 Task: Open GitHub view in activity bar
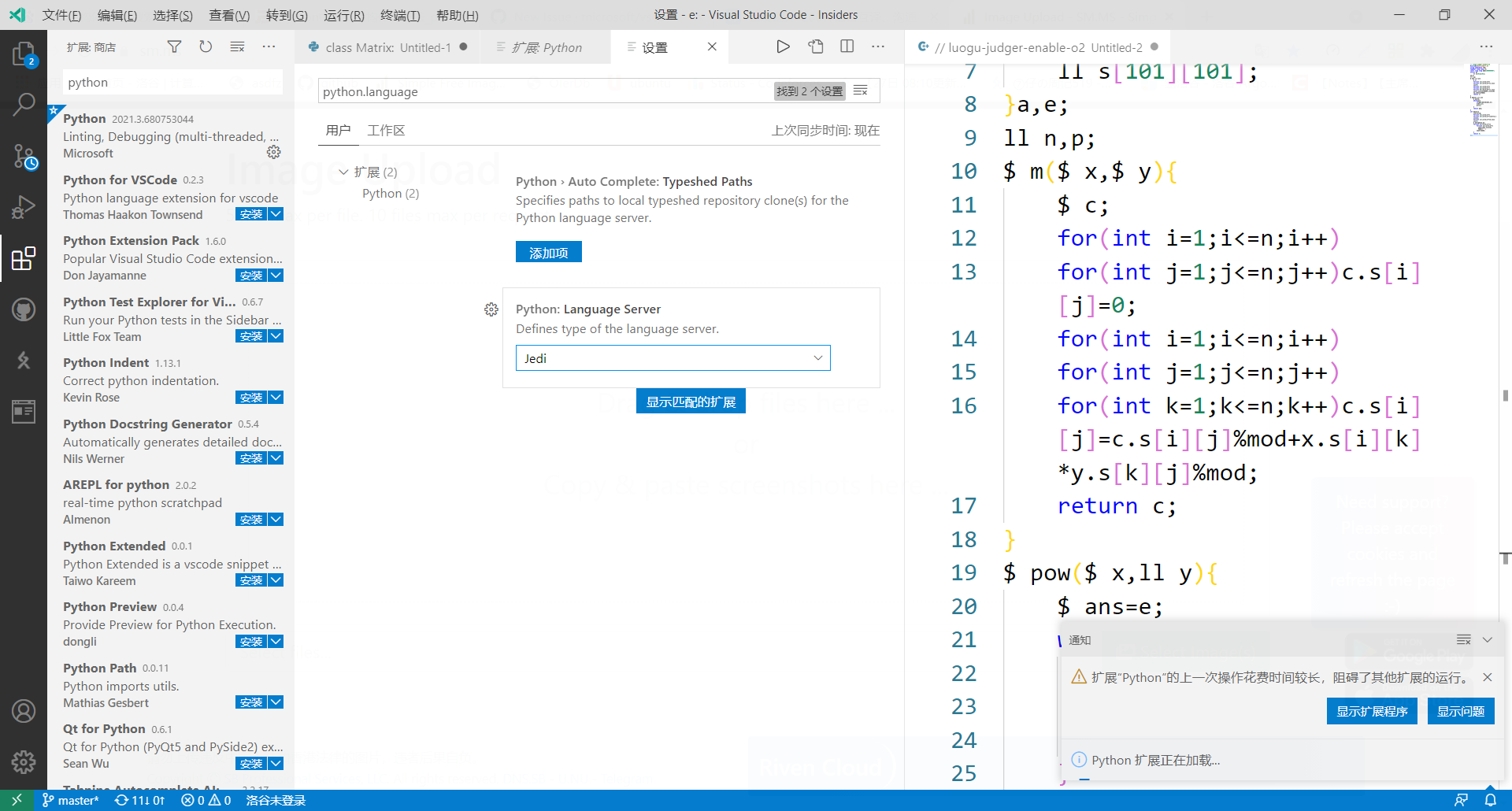(x=24, y=309)
